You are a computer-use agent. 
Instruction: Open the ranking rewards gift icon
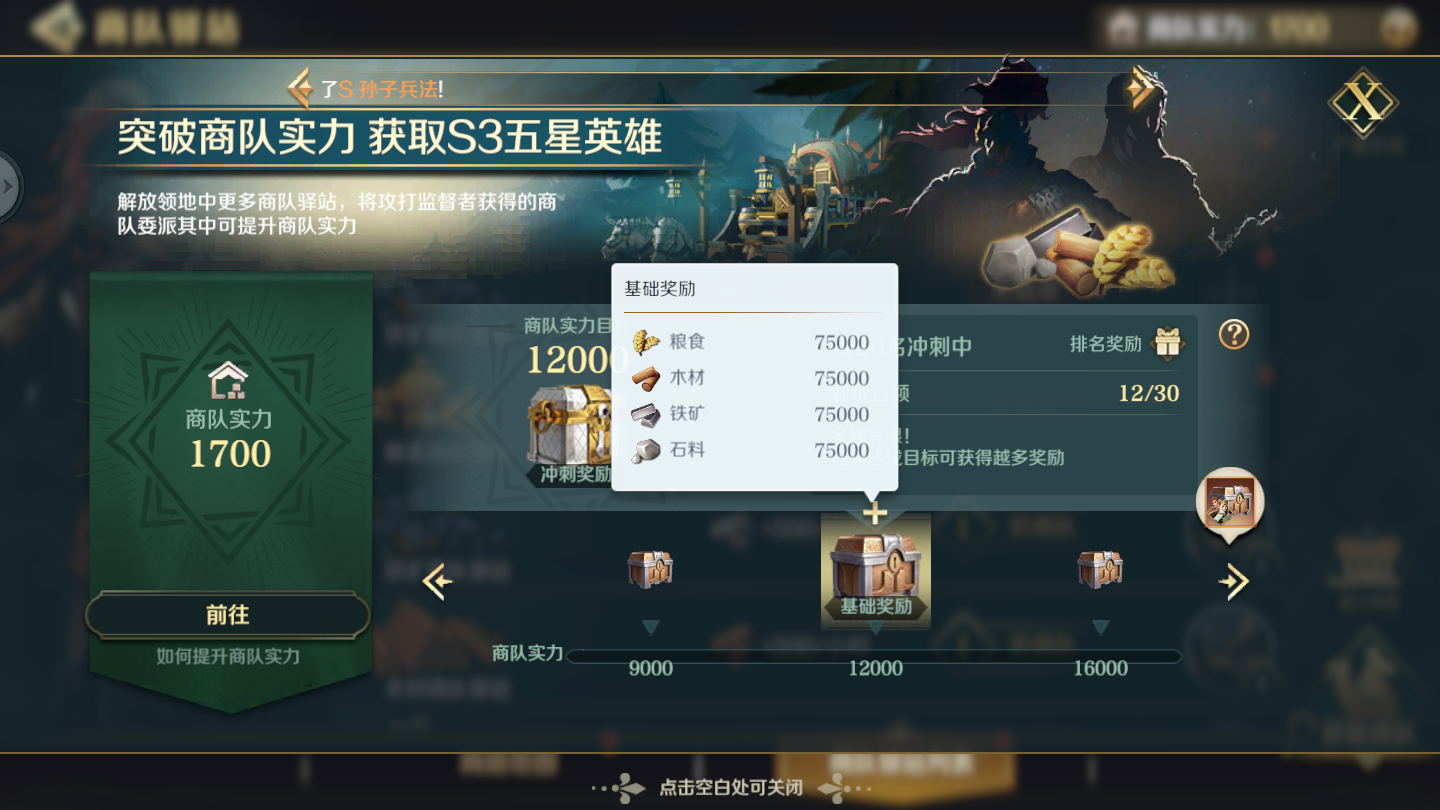(x=1167, y=344)
